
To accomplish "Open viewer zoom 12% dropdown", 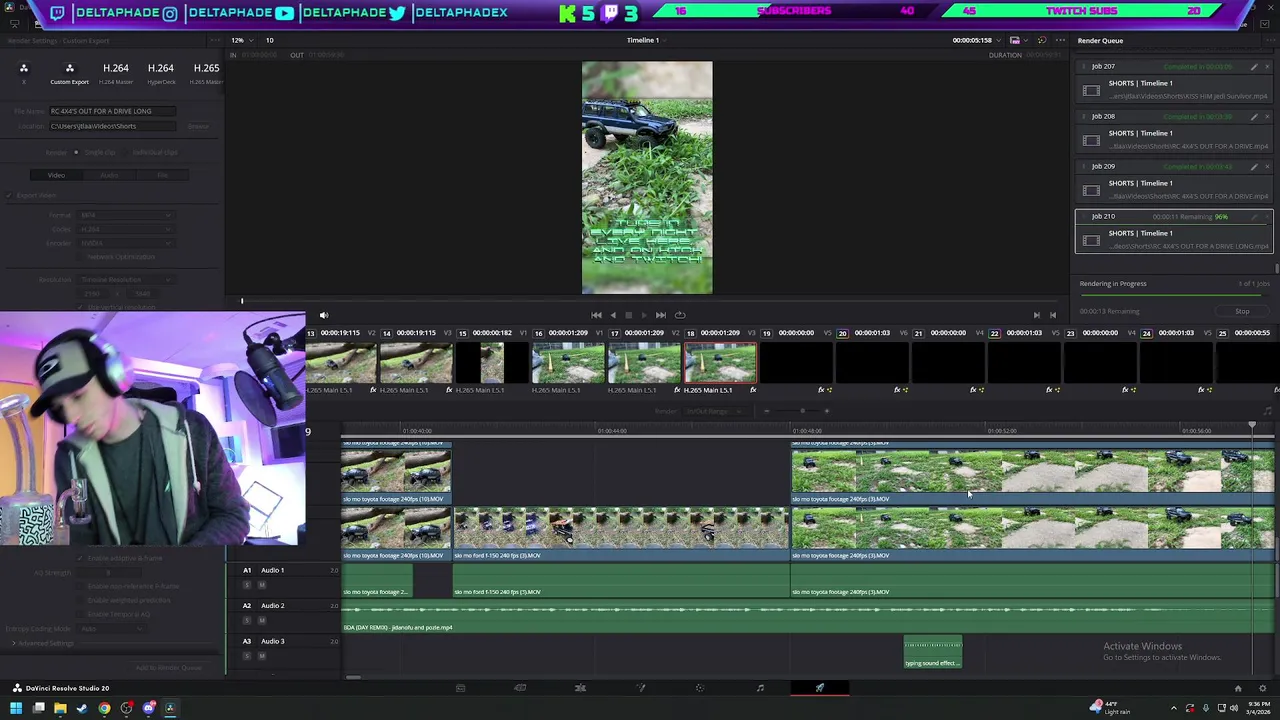I will (242, 40).
